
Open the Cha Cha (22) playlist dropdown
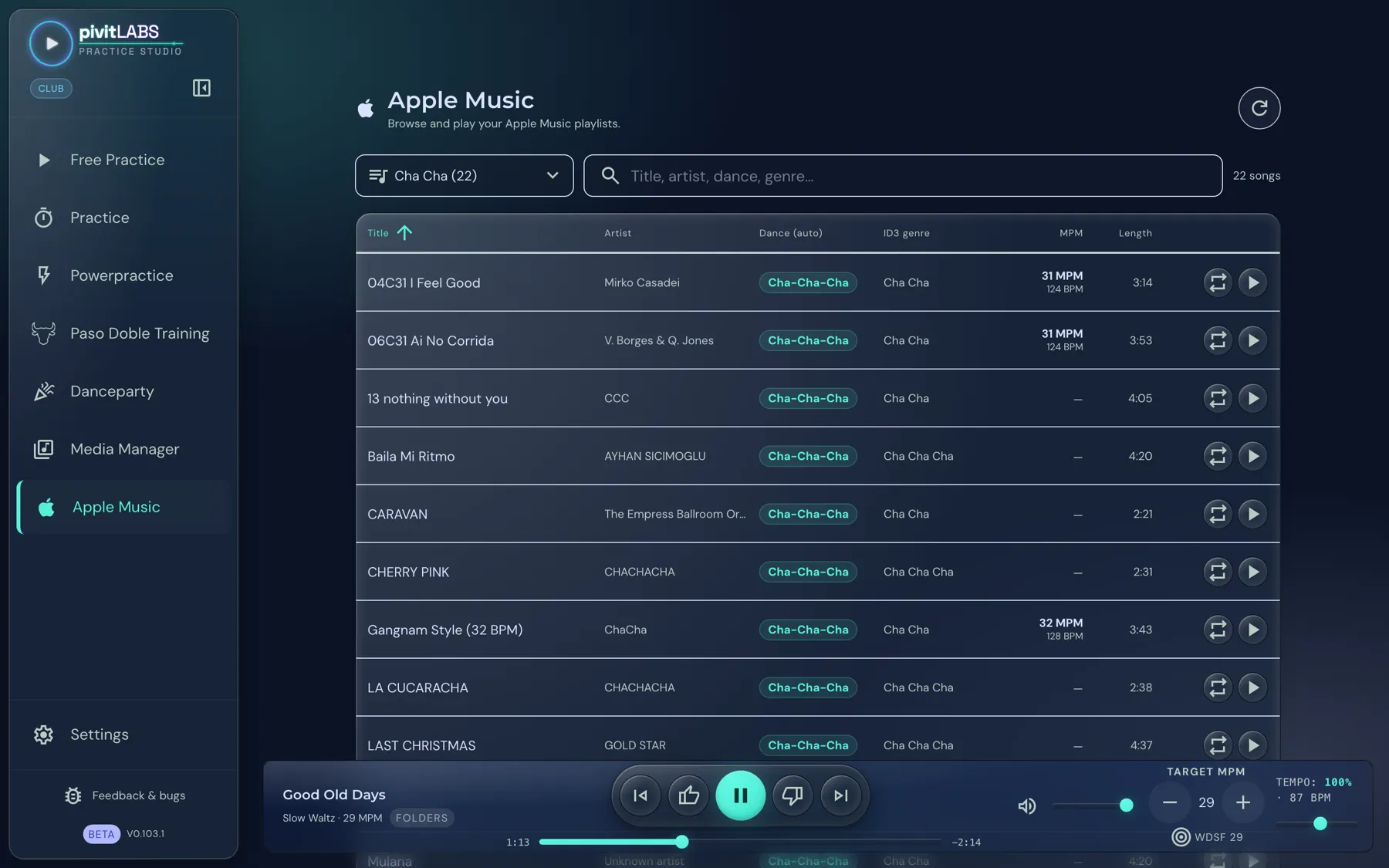click(x=464, y=176)
